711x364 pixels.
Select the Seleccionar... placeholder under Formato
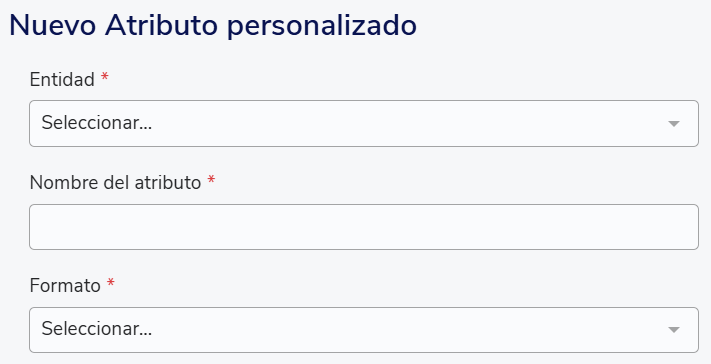click(97, 330)
